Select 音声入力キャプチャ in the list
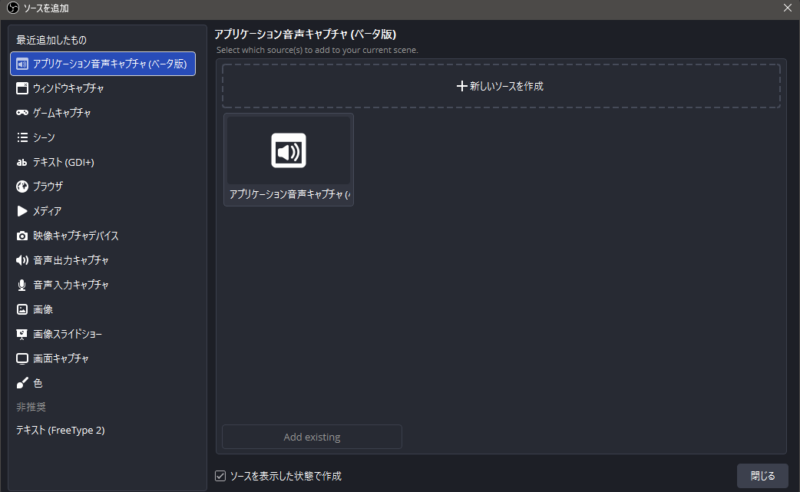 (103, 285)
